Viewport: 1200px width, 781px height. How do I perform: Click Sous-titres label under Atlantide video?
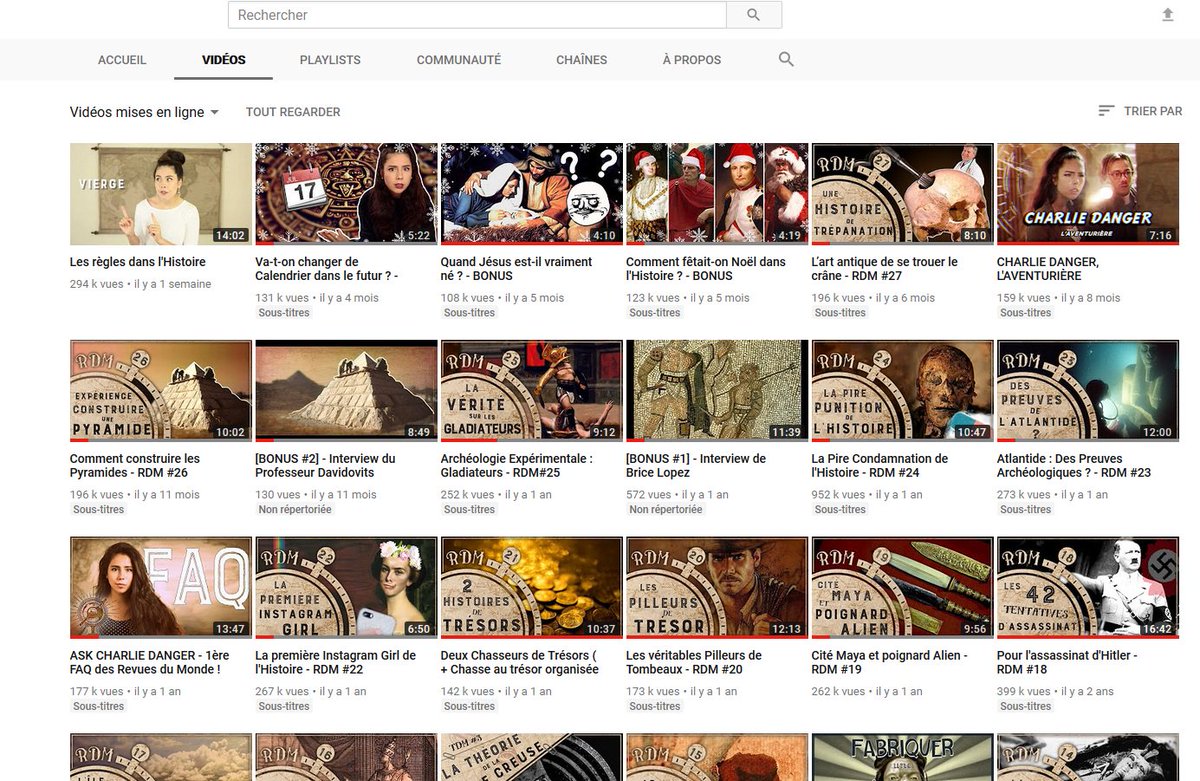coord(1025,509)
